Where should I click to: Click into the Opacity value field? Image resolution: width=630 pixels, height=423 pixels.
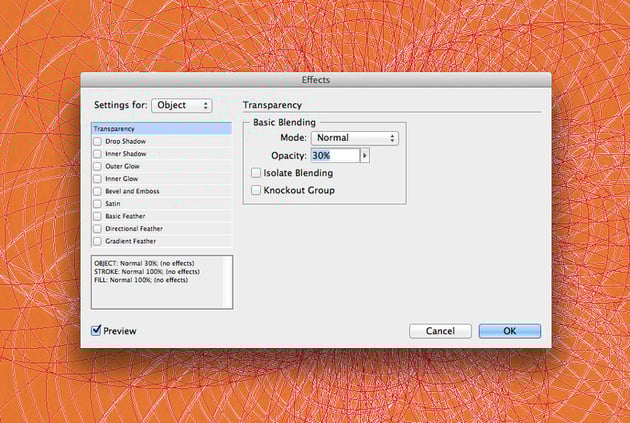pos(335,155)
